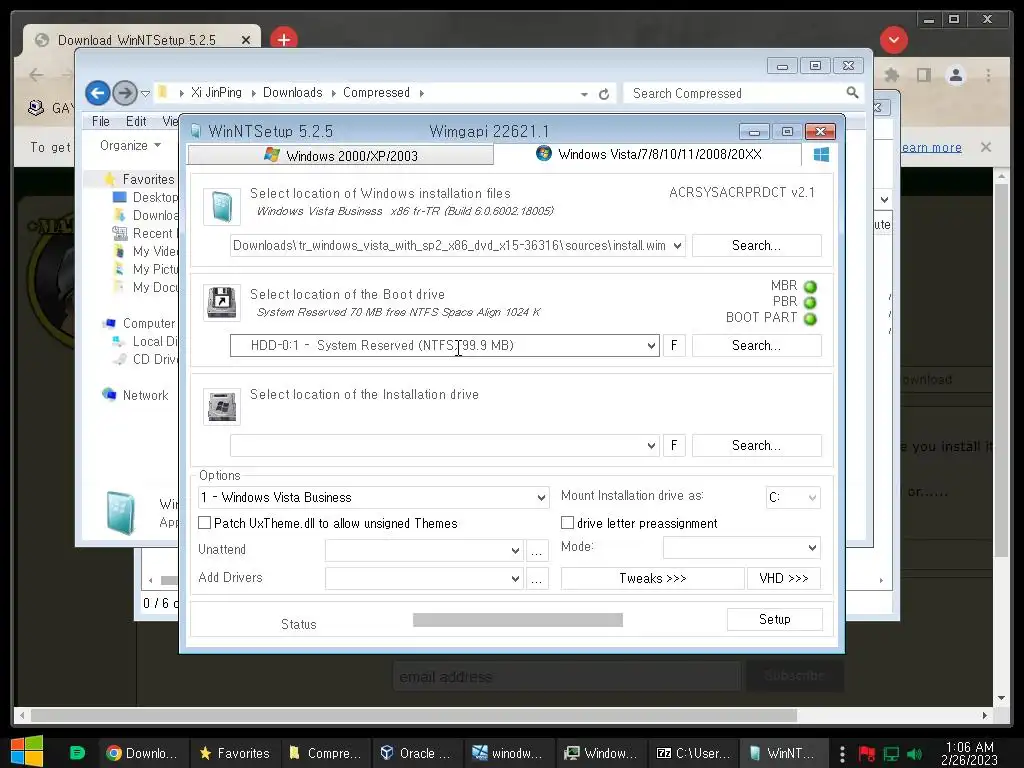Click the Windows installation files source icon
This screenshot has width=1024, height=768.
point(221,207)
